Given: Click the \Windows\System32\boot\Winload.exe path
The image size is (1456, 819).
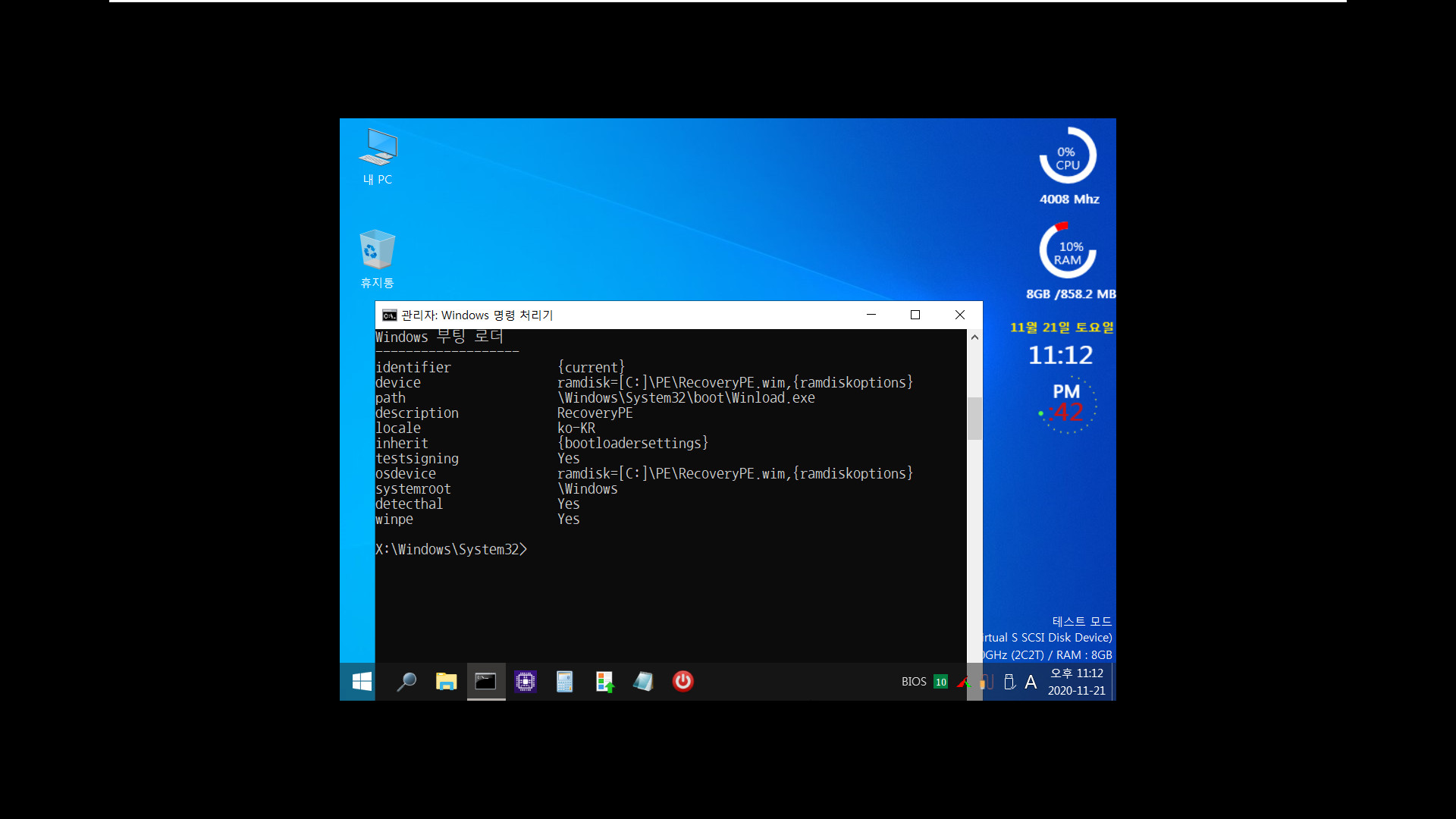Looking at the screenshot, I should coord(686,398).
